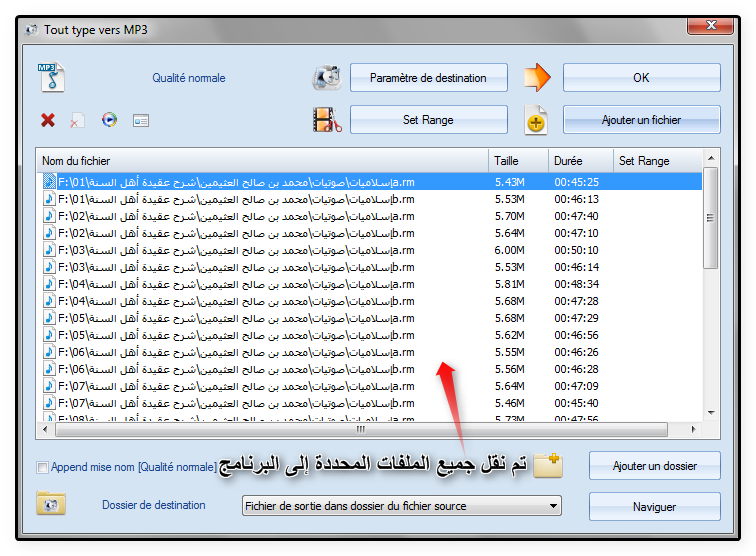Click the add-file document plus icon
This screenshot has height=556, width=756.
click(537, 121)
